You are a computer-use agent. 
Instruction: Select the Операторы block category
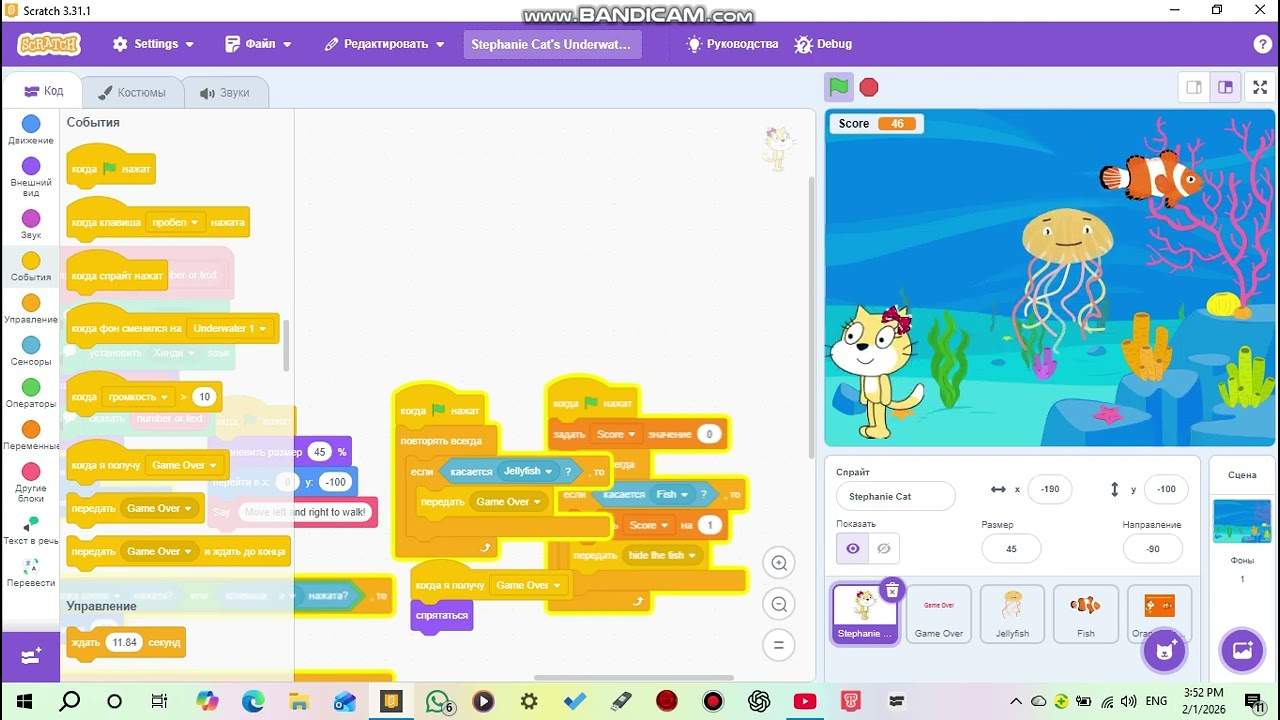(31, 392)
